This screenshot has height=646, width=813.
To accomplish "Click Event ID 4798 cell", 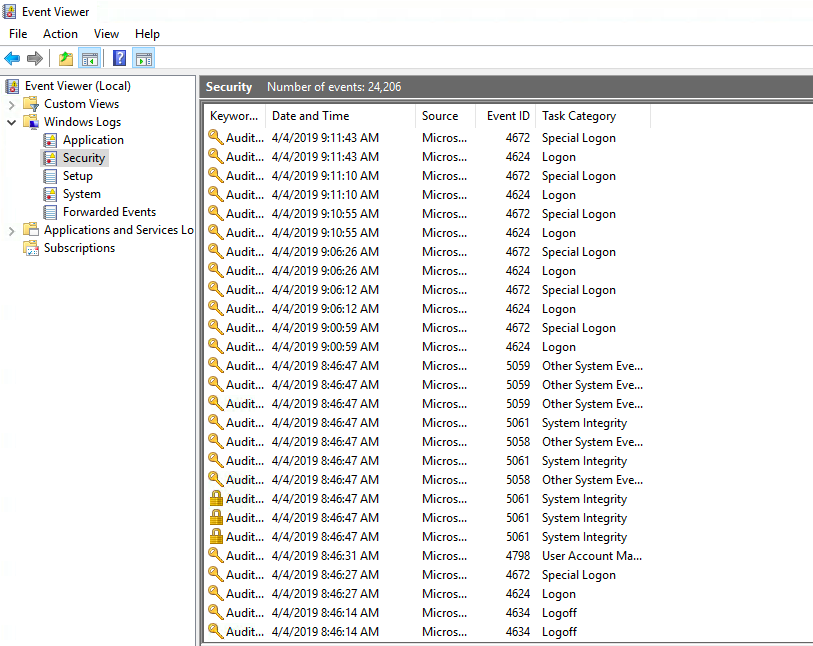I will point(517,556).
